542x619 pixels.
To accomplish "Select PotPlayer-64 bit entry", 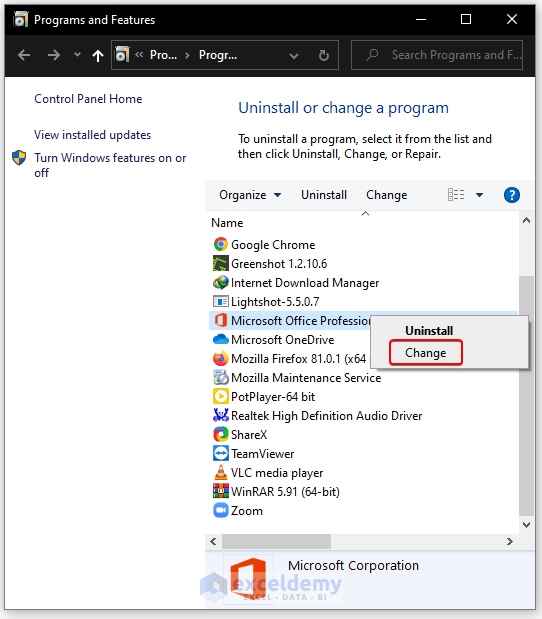I will 273,397.
